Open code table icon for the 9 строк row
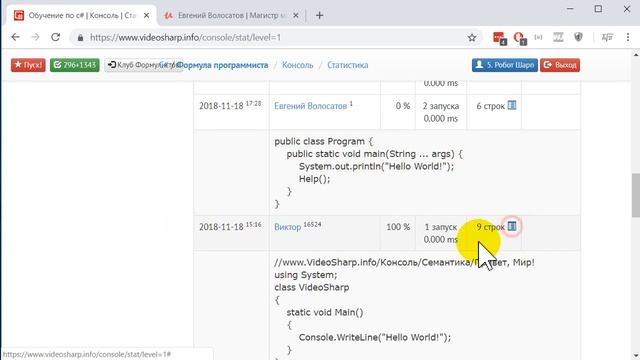The width and height of the screenshot is (640, 360). click(512, 226)
